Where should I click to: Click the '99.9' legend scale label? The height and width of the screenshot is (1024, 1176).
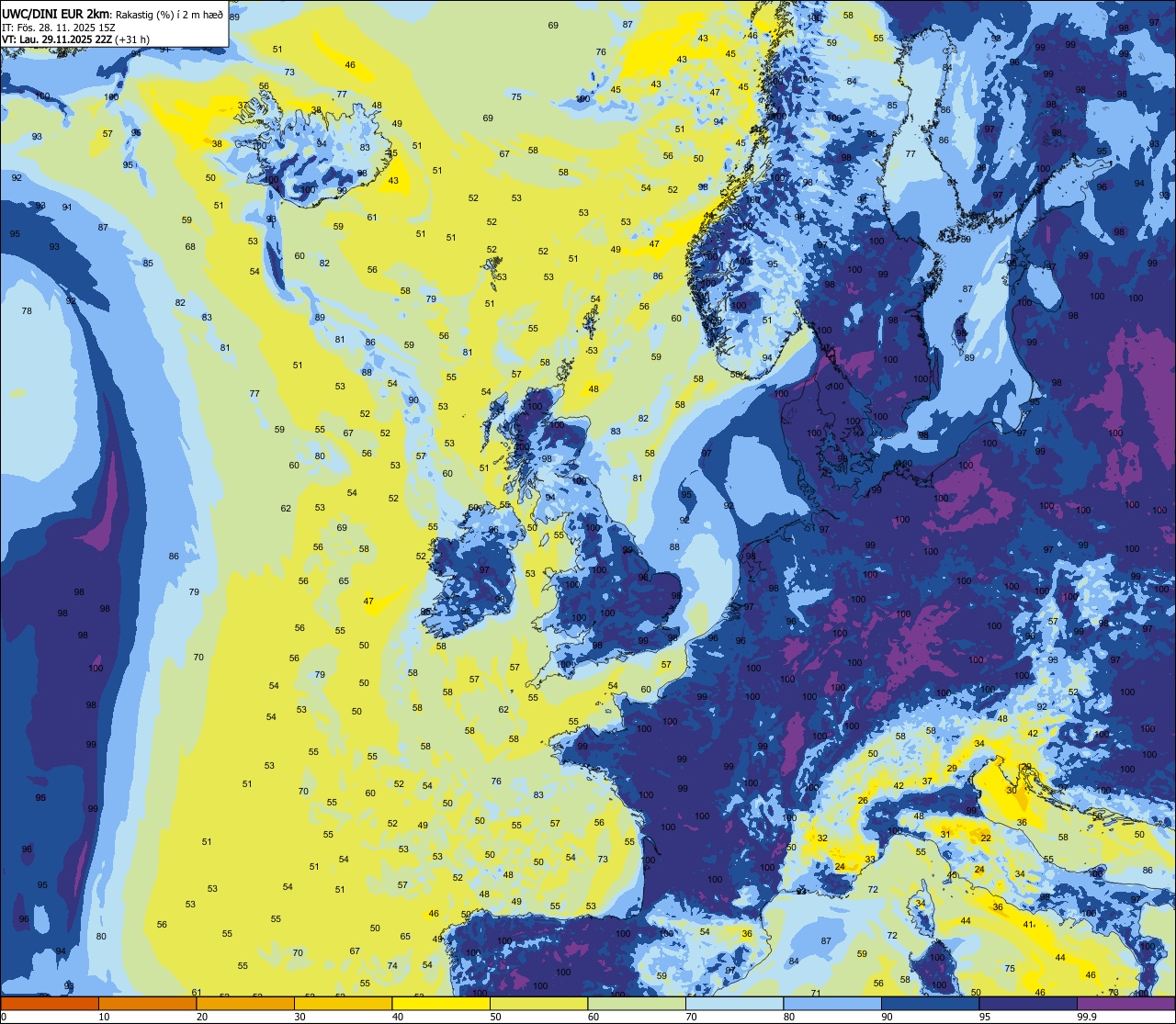pyautogui.click(x=1087, y=1017)
